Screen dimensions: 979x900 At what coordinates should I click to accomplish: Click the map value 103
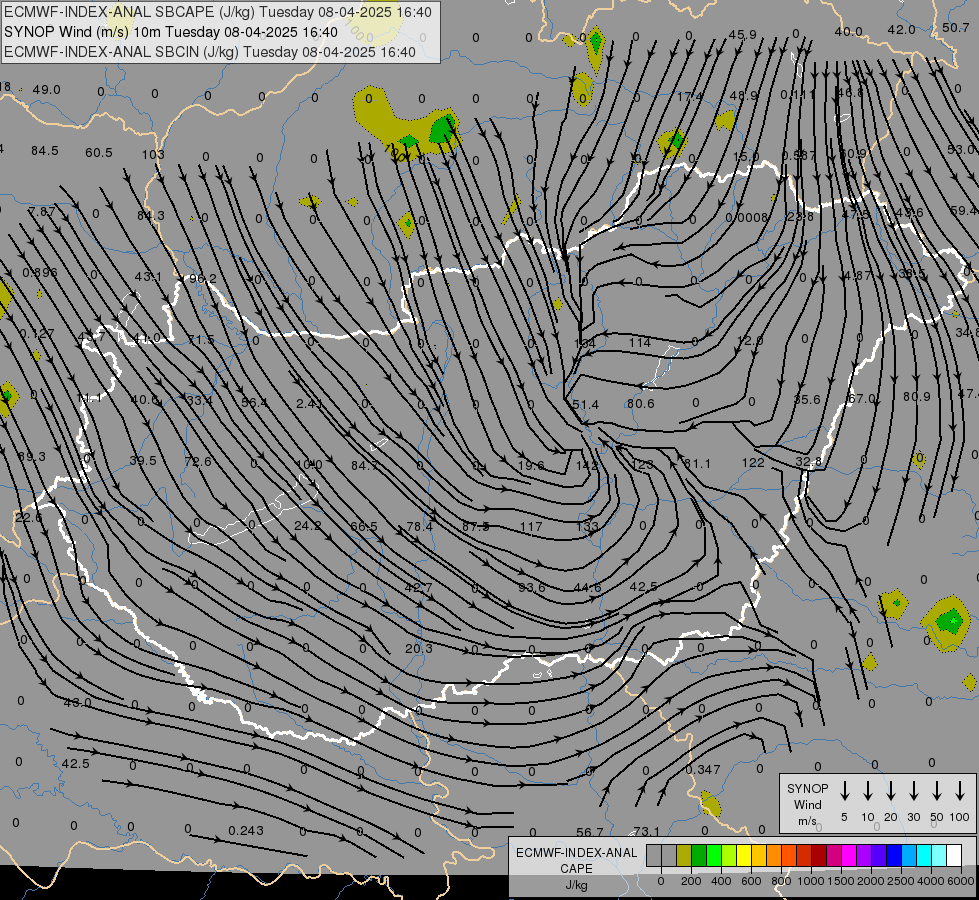click(x=153, y=154)
